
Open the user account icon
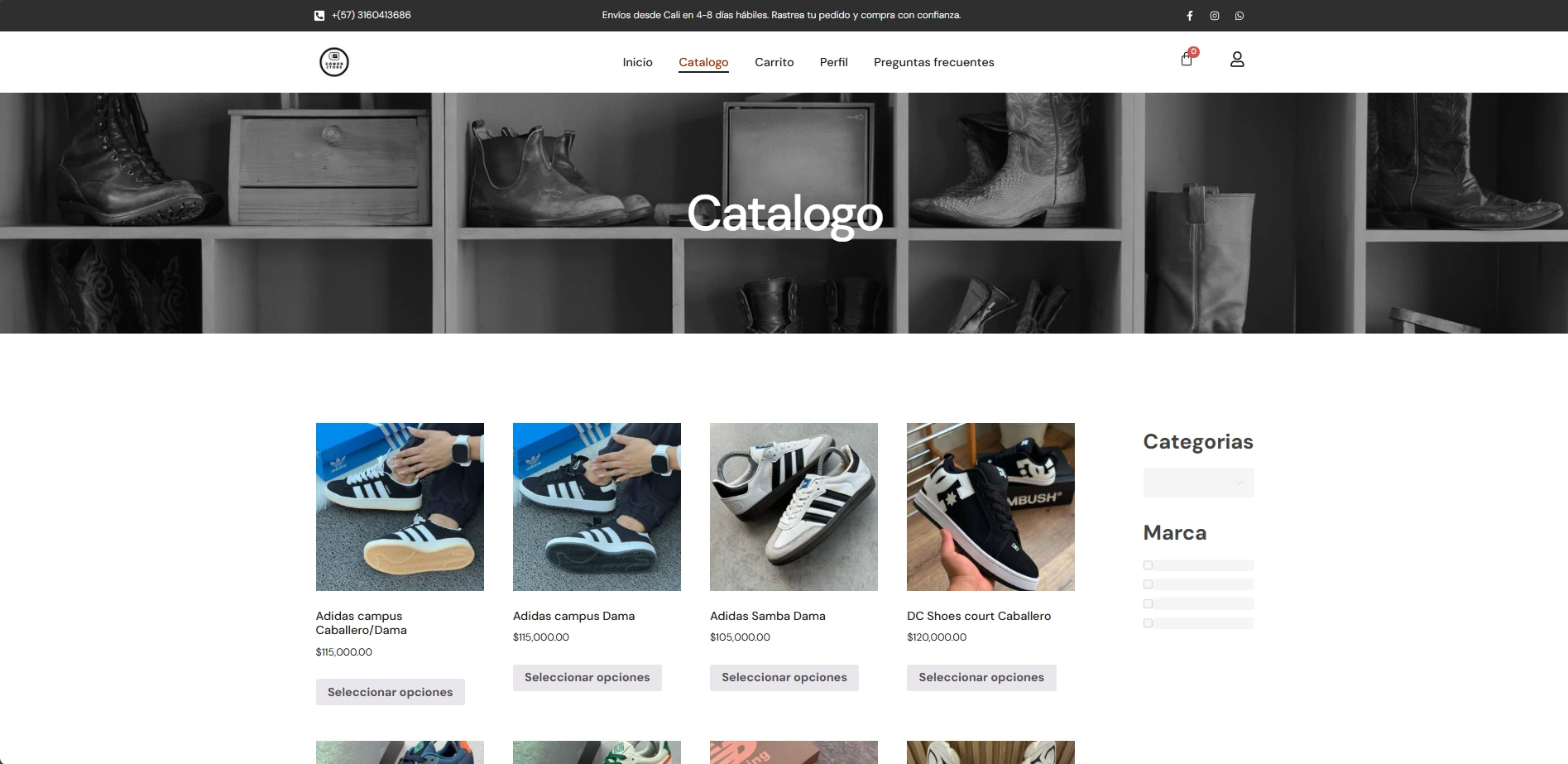coord(1237,59)
